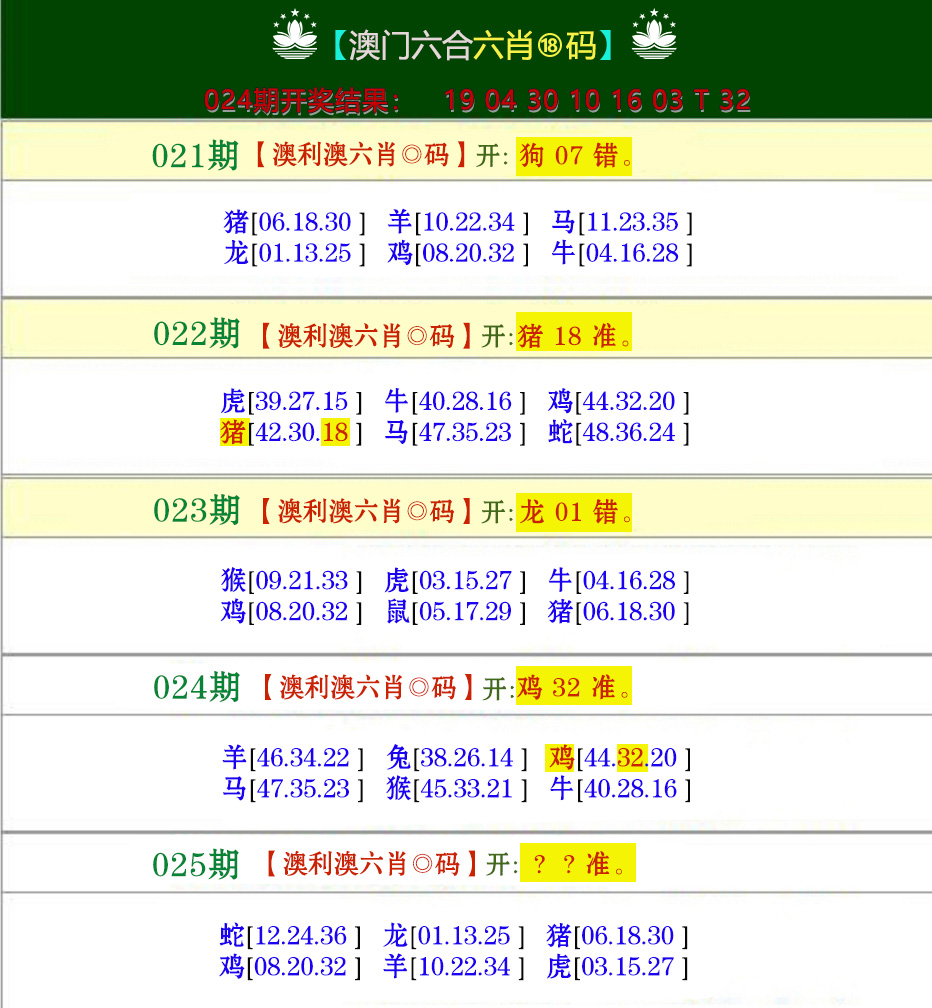Click 鸡[08.20.32] in the 025期 section
The image size is (932, 1008).
[x=291, y=968]
